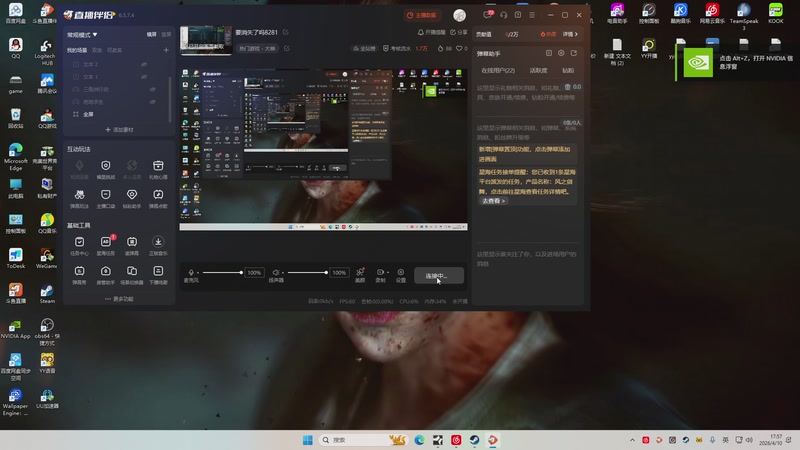Screen dimensions: 800x450
Task: Open 下播鸣谢 tool
Action: tap(158, 274)
